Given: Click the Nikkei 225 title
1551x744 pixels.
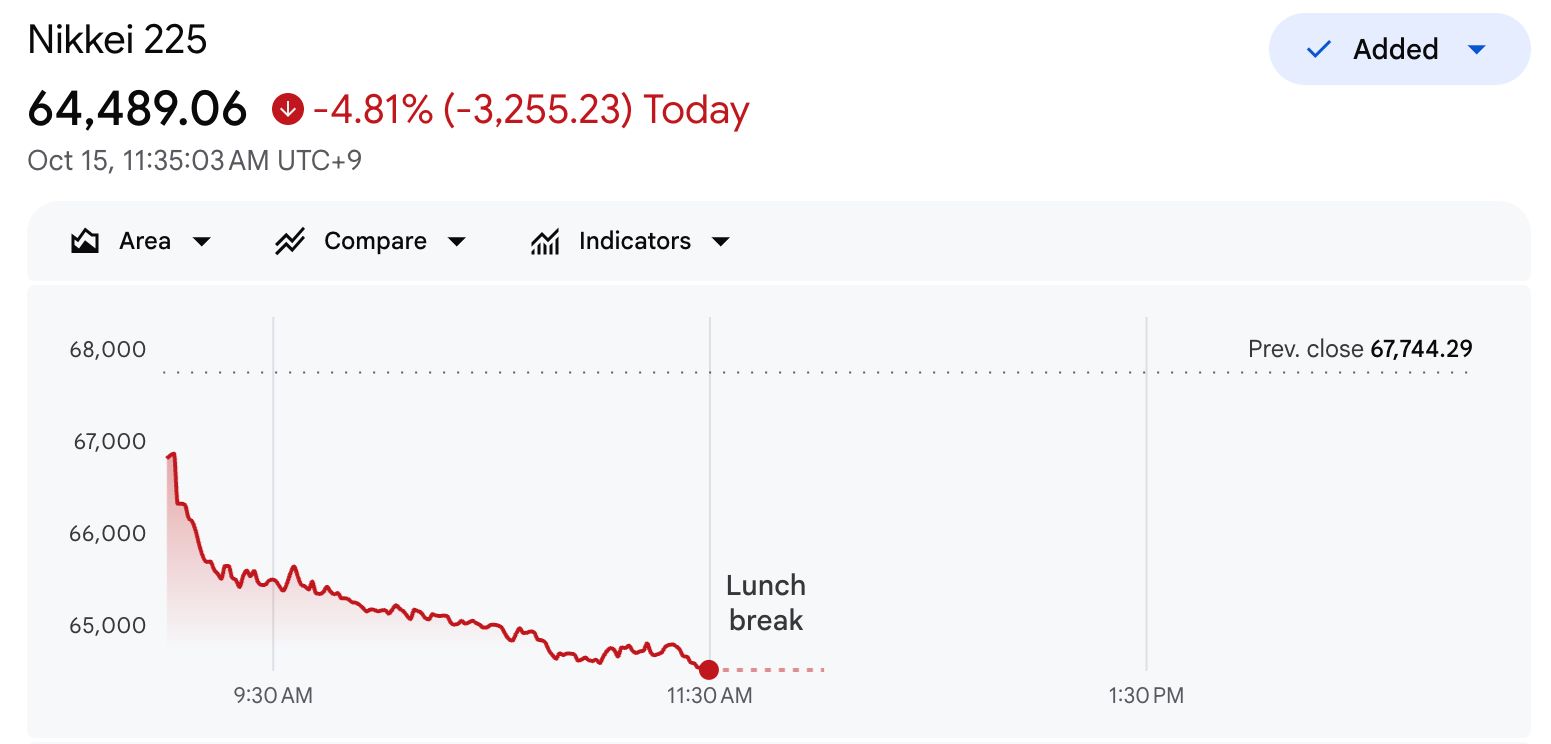Looking at the screenshot, I should coord(117,40).
